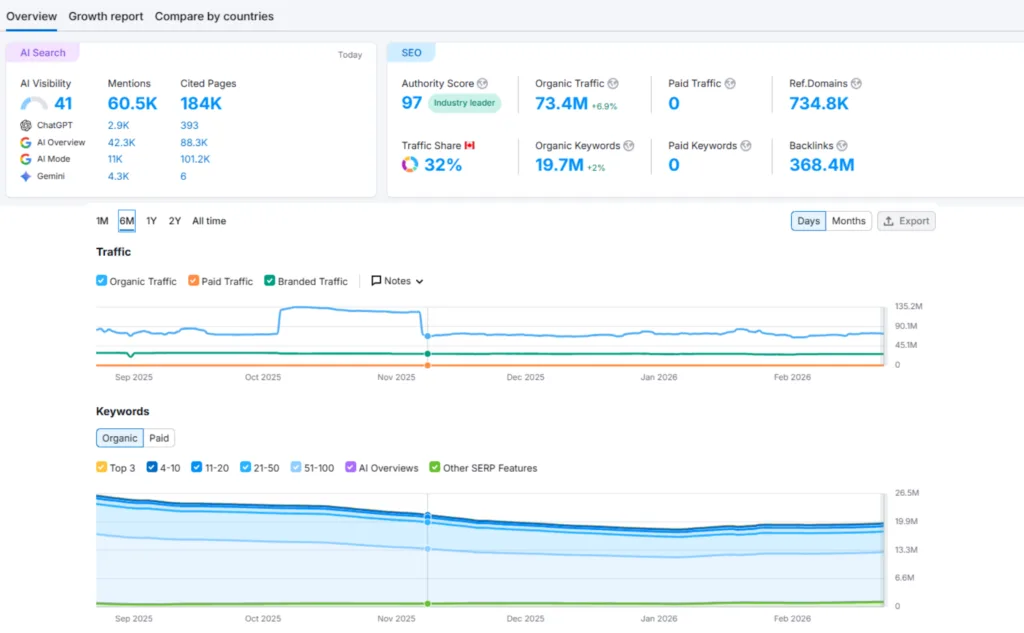Image resolution: width=1024 pixels, height=633 pixels.
Task: Toggle the Paid Traffic checkbox
Action: click(193, 281)
